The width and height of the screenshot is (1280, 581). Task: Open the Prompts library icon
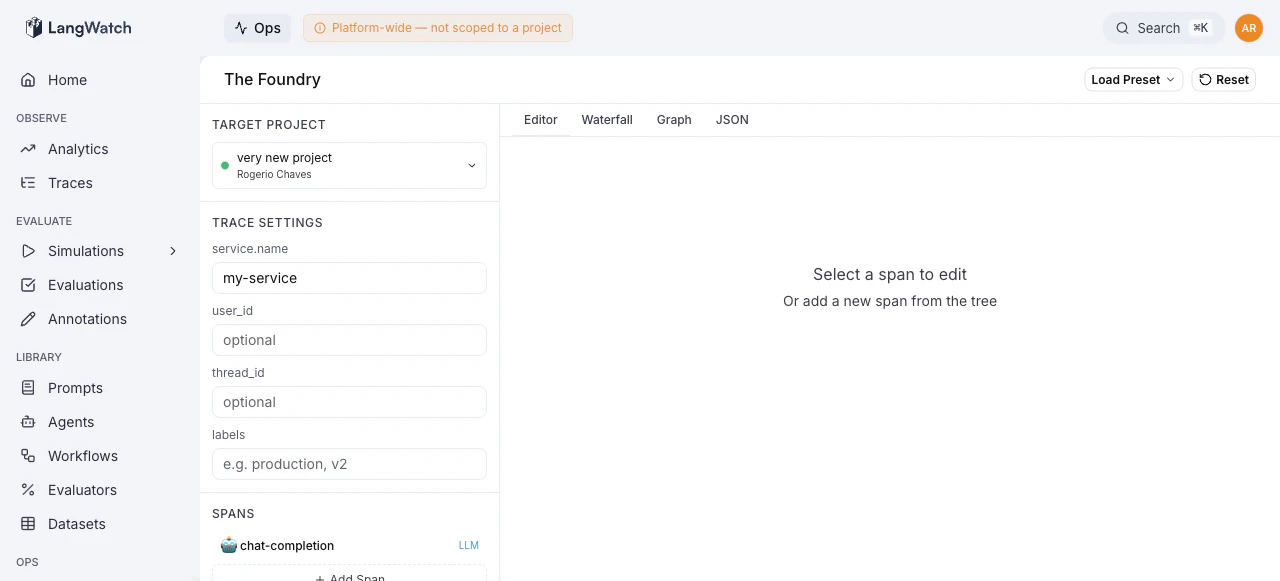[29, 388]
